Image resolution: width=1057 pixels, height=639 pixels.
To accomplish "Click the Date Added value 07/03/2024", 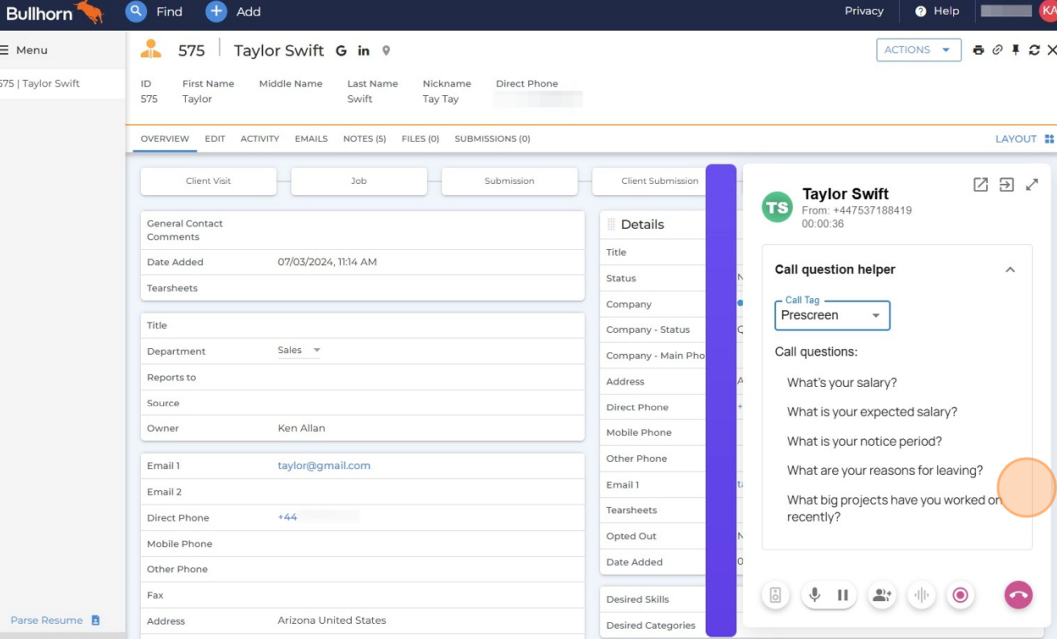I will click(327, 262).
